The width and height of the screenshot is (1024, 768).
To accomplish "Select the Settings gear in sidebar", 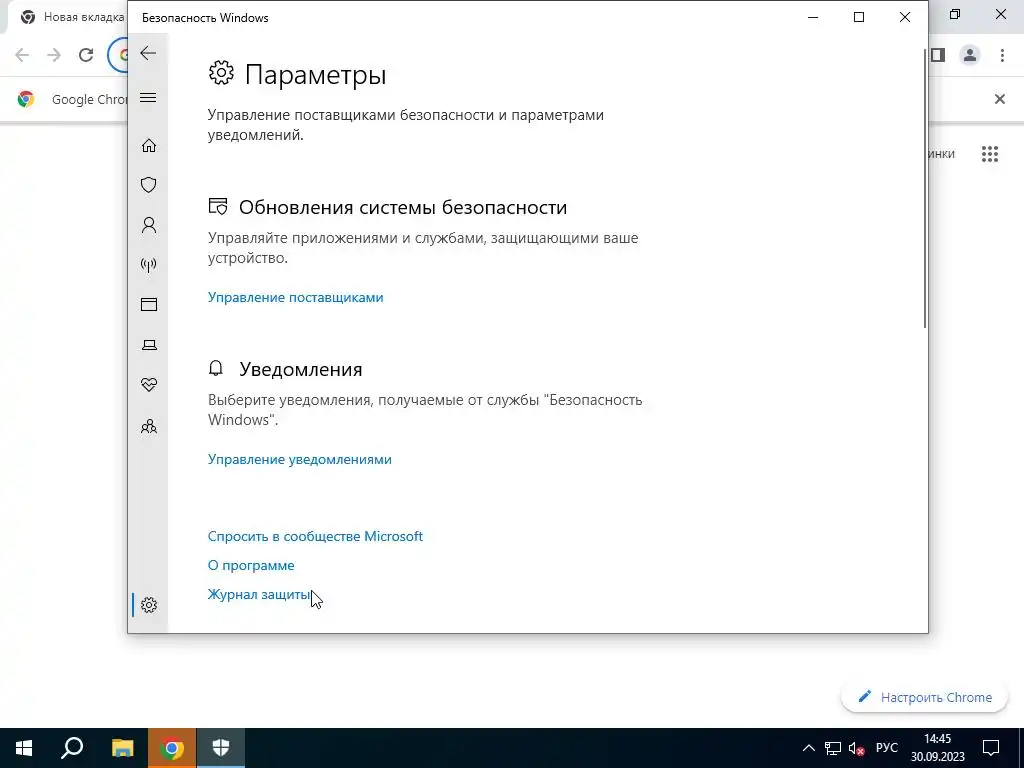I will (x=149, y=605).
